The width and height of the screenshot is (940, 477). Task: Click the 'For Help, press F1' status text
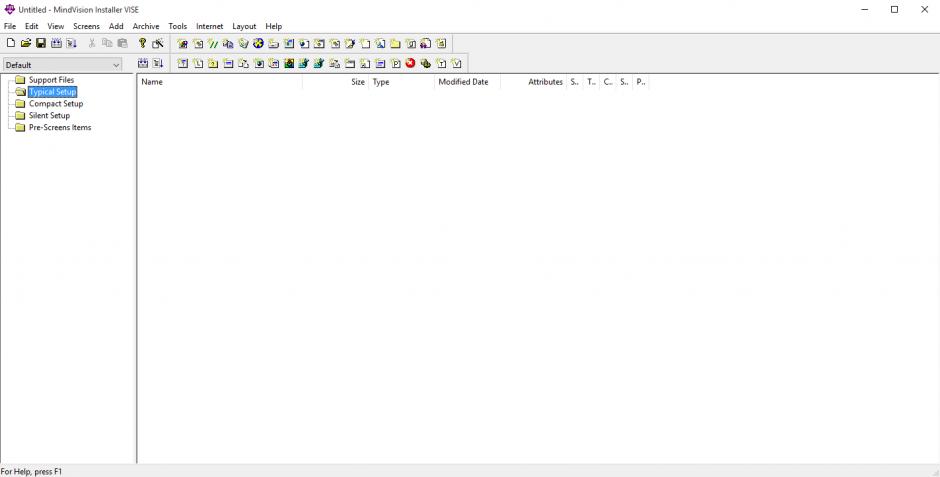[31, 472]
